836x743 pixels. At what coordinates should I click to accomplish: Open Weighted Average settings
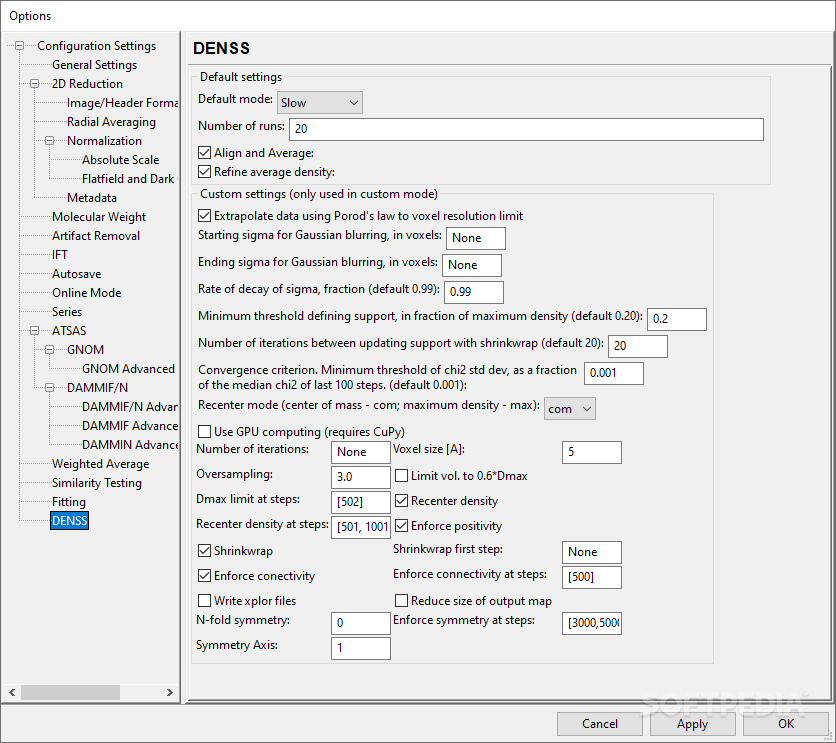tap(100, 464)
